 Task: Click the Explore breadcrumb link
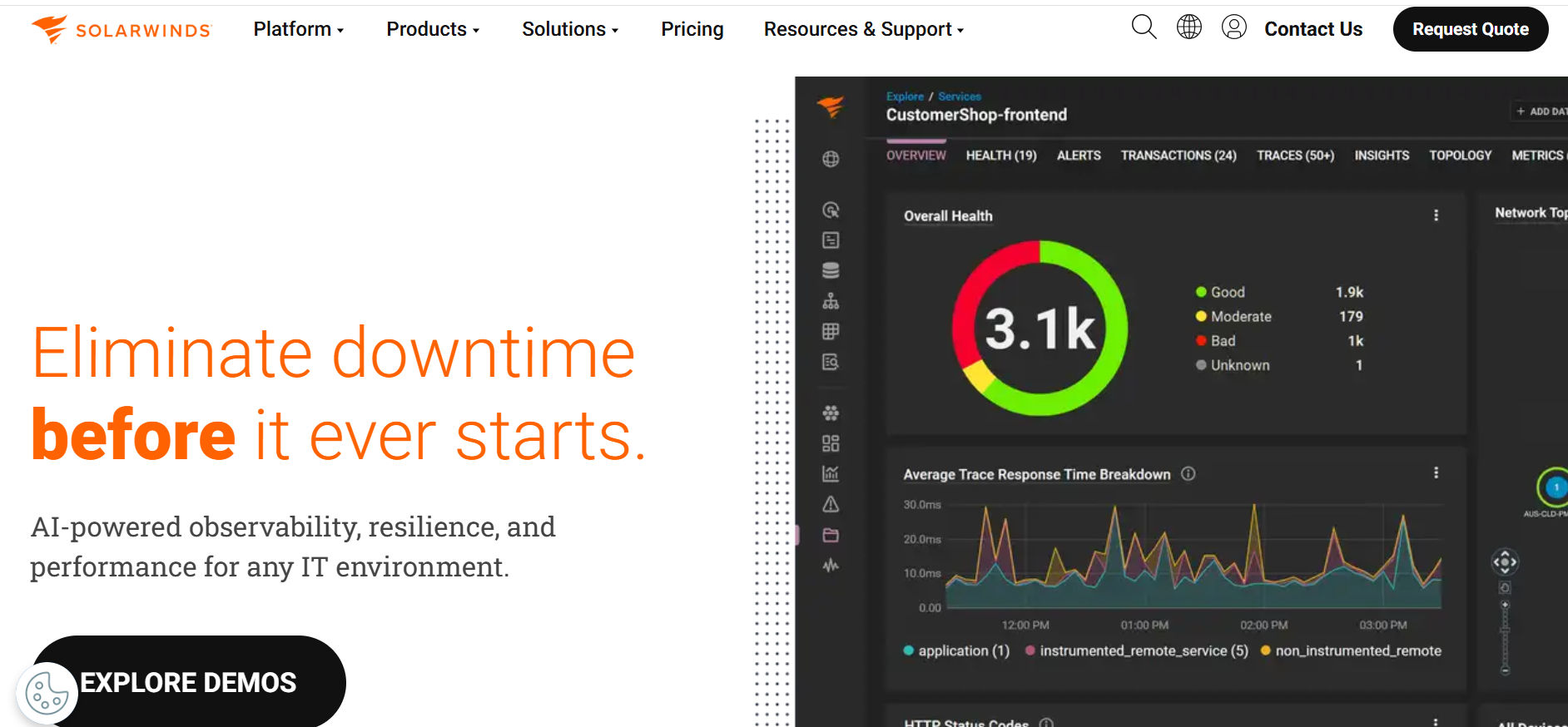[905, 96]
